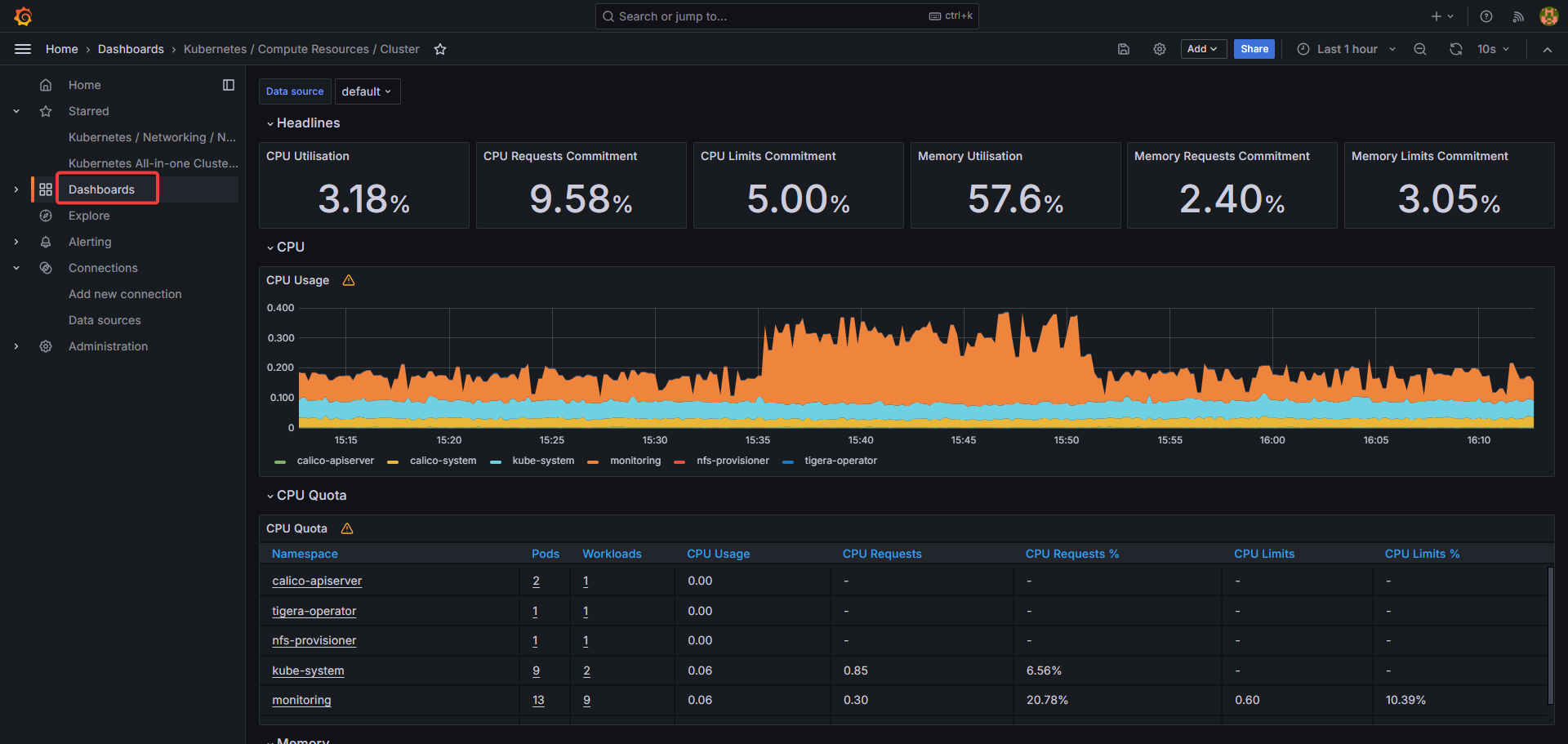The width and height of the screenshot is (1568, 744).
Task: Open the Add dropdown menu
Action: tap(1203, 49)
